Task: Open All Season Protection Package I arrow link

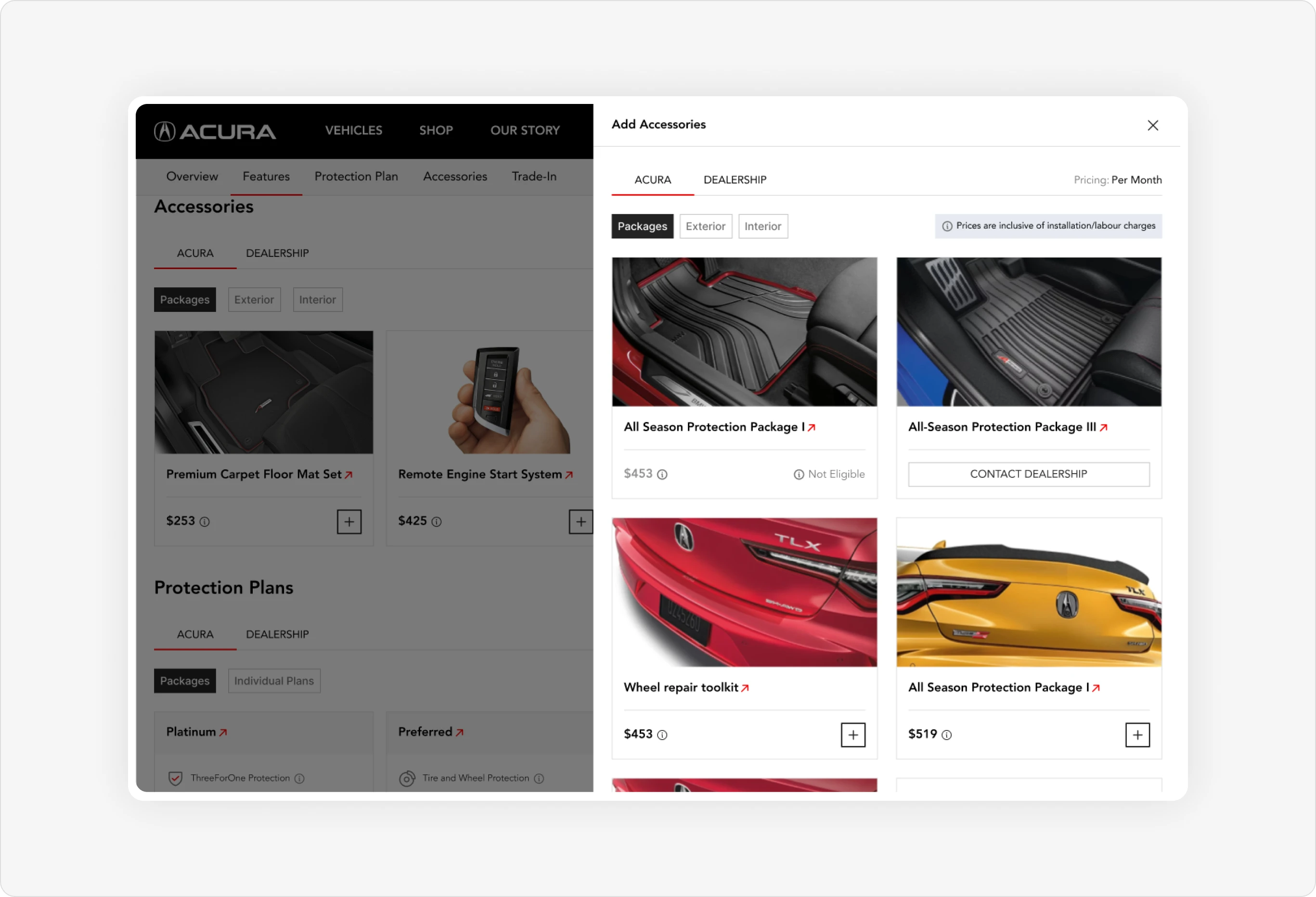Action: (x=811, y=427)
